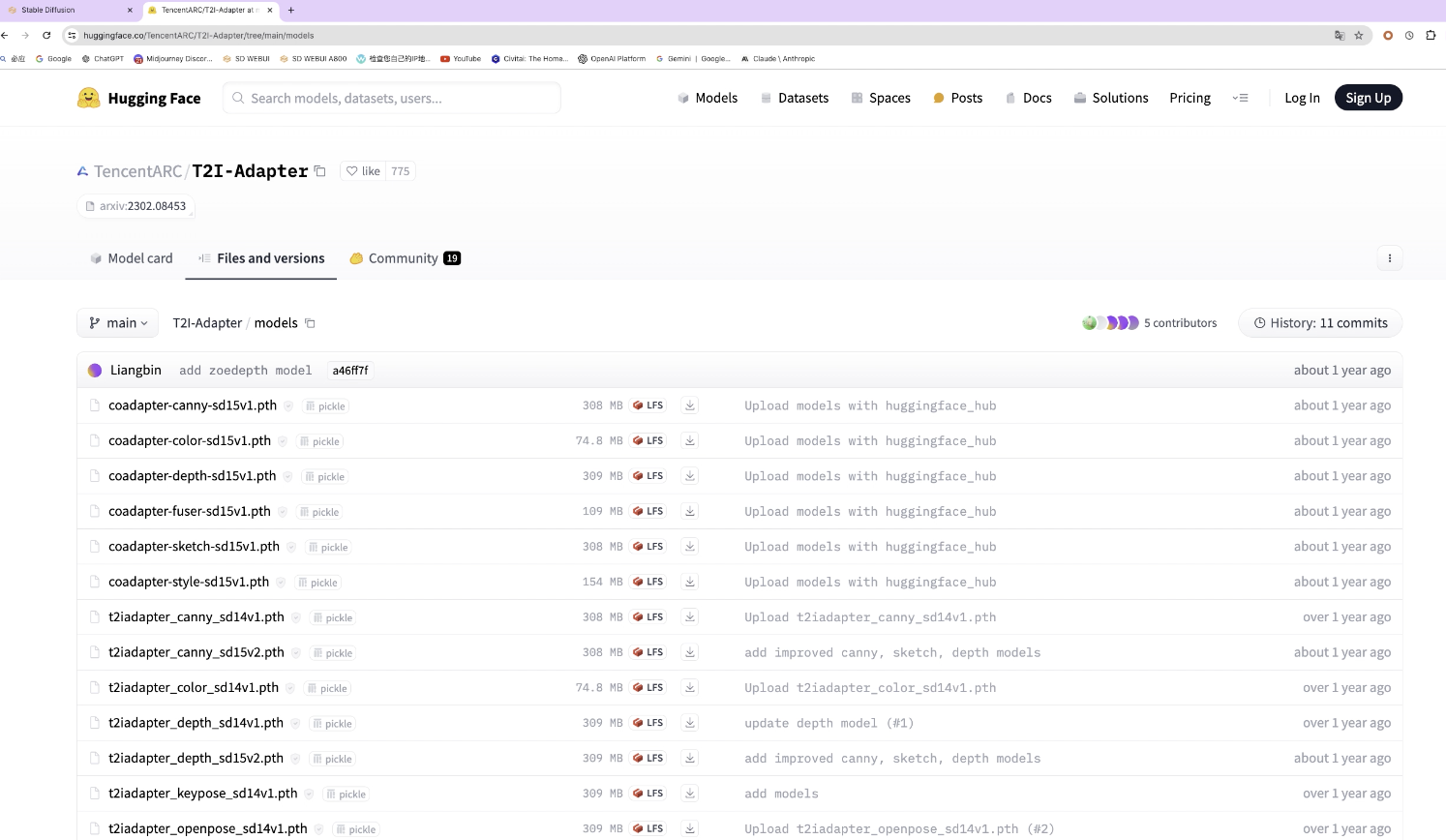Screen dimensions: 1446x840
Task: Download t2iadapter_depth_sd14v1.pth file
Action: [x=690, y=723]
